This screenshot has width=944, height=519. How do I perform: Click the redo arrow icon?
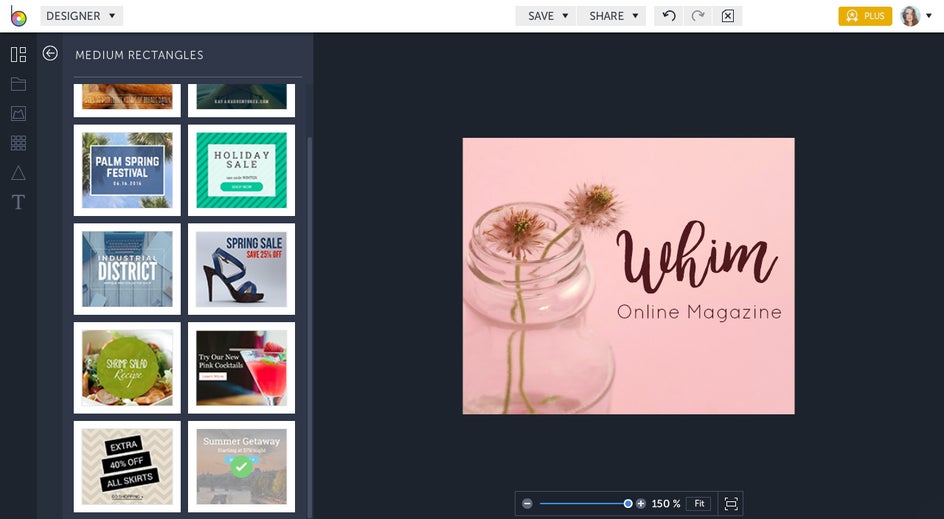698,16
